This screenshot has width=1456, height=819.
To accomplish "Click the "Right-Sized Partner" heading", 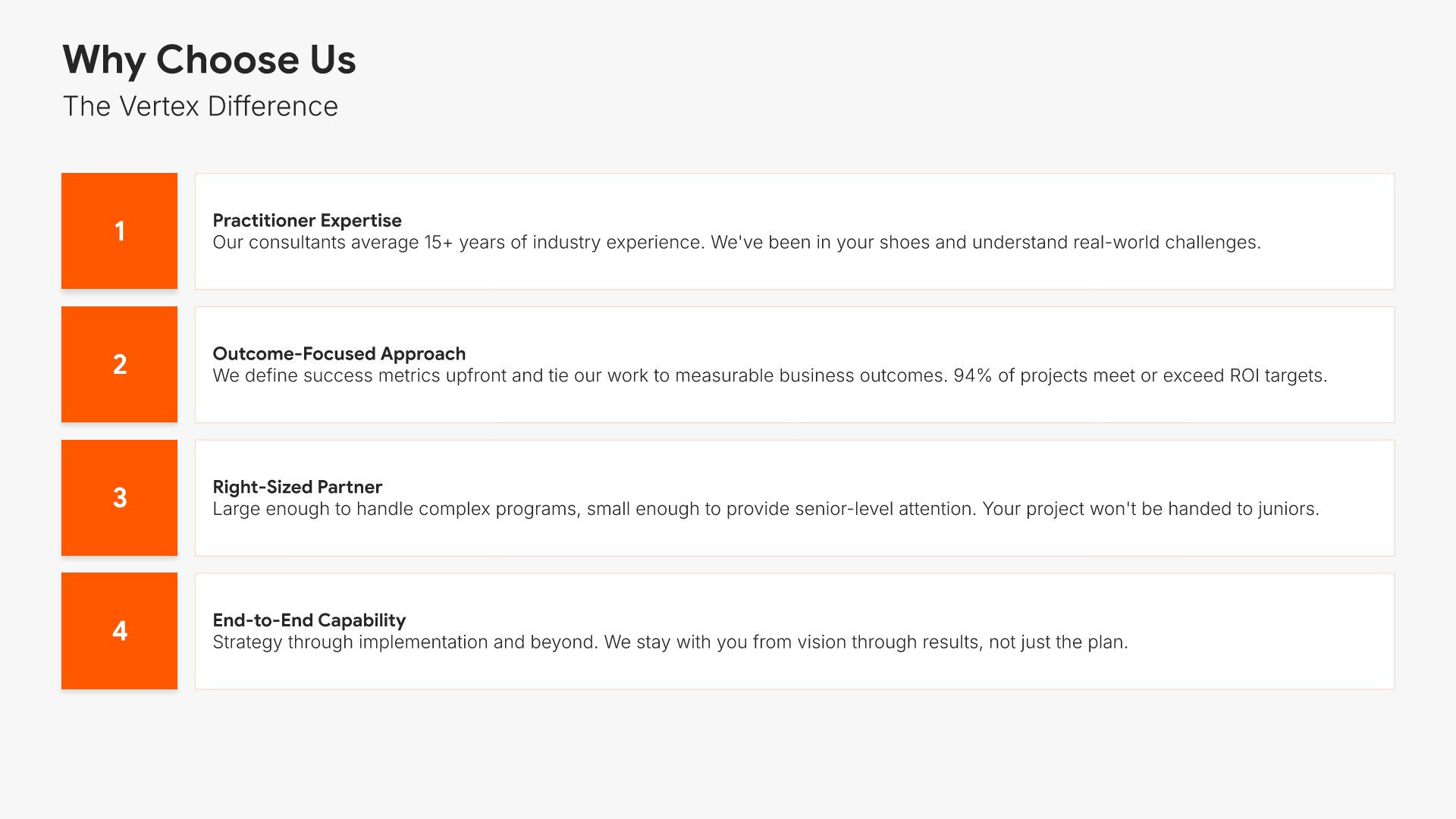I will (x=297, y=487).
